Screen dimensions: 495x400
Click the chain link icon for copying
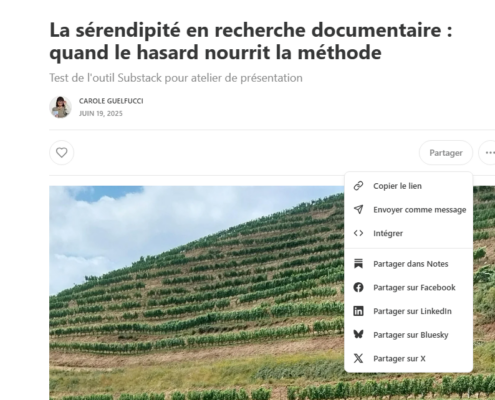pyautogui.click(x=358, y=186)
